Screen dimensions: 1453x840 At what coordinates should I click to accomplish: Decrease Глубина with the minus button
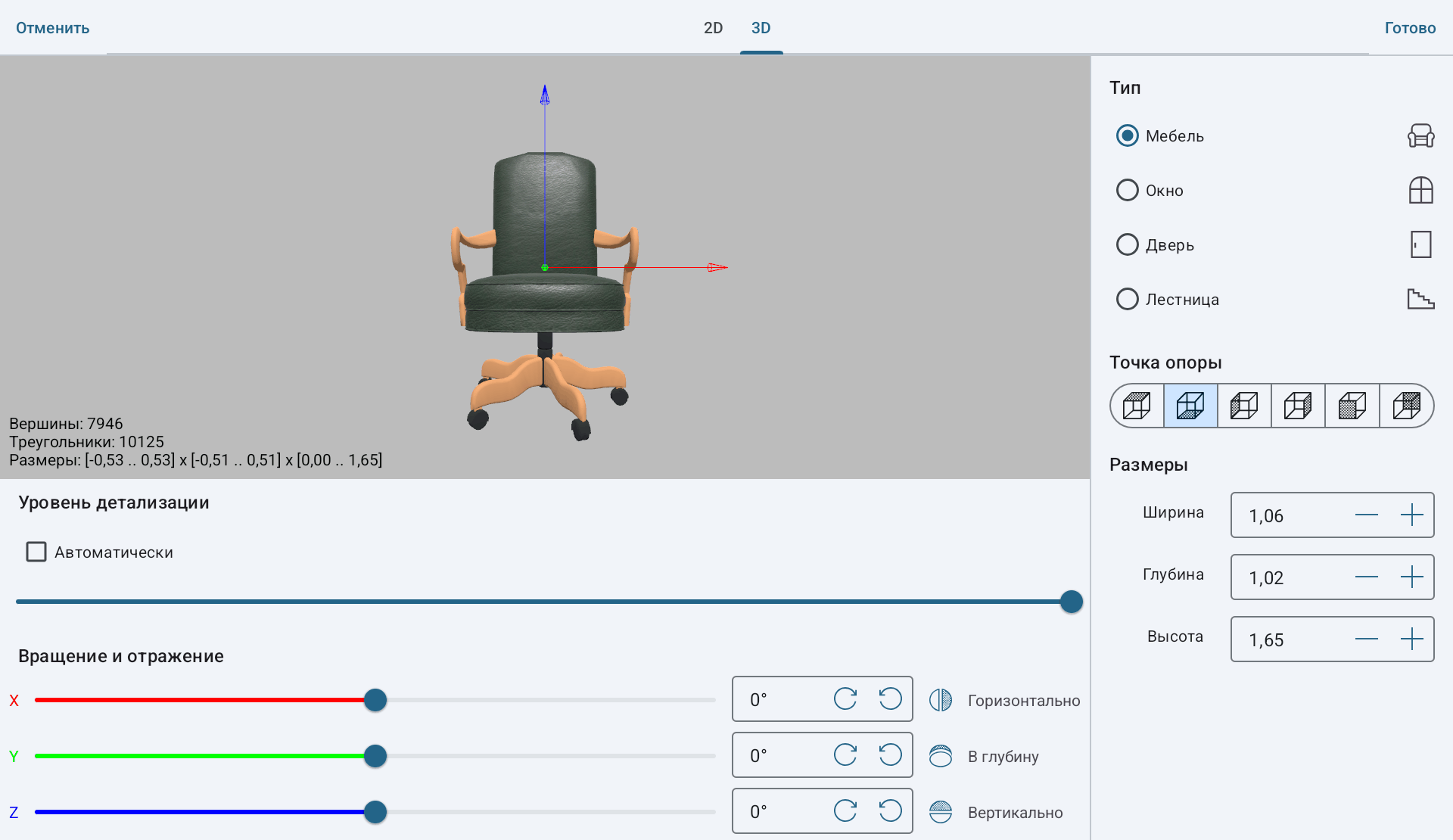coord(1367,577)
